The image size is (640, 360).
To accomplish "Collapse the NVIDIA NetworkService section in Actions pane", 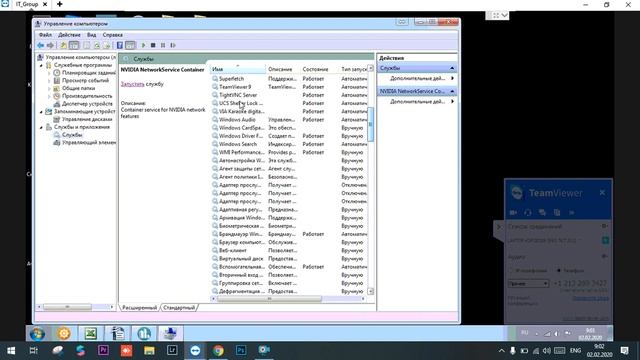I will tap(452, 91).
